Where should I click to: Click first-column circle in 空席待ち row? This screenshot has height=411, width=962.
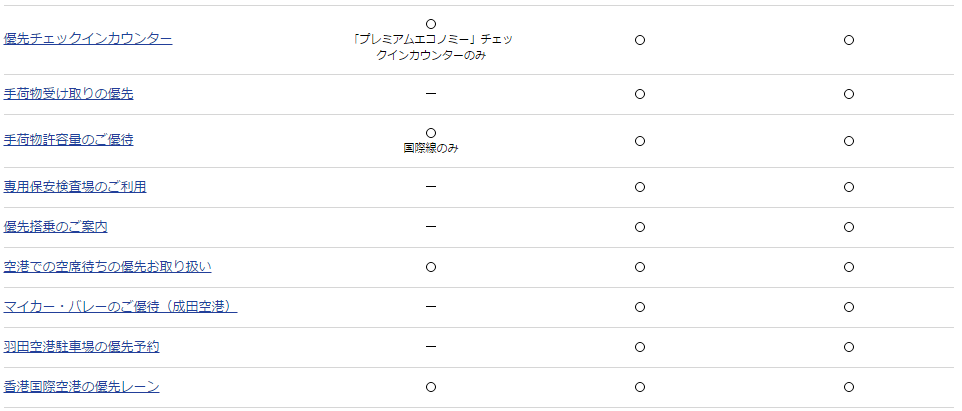pyautogui.click(x=431, y=267)
